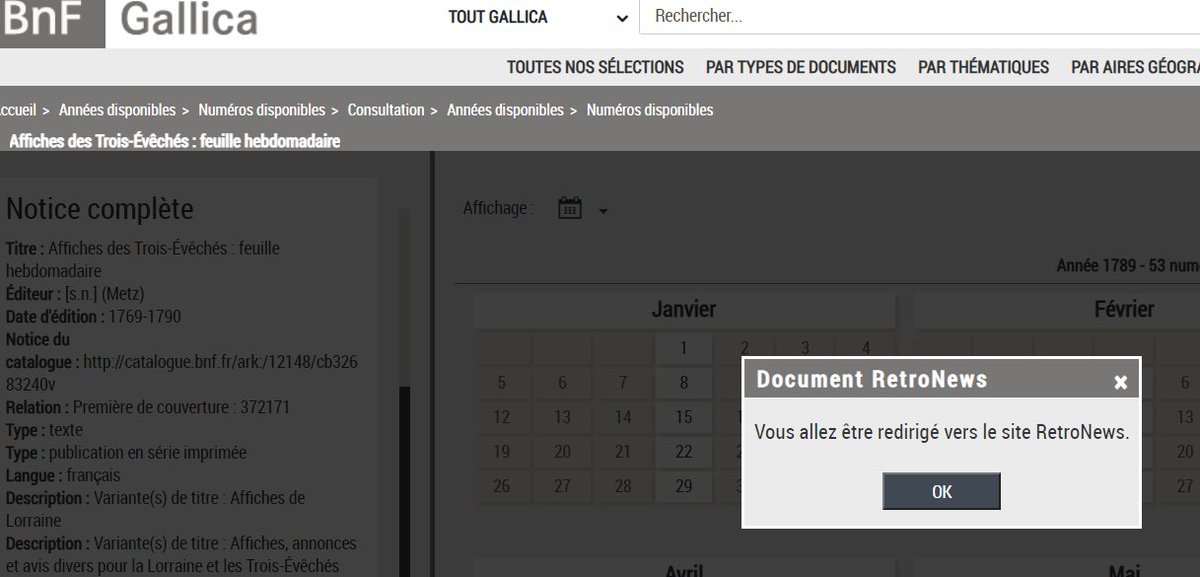
Task: Focus the Rechercher search field
Action: (x=920, y=17)
